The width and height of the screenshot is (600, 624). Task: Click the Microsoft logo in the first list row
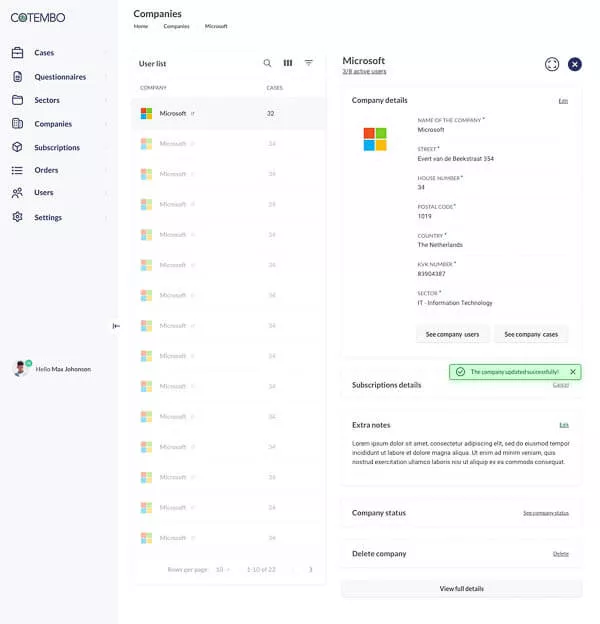(x=146, y=113)
